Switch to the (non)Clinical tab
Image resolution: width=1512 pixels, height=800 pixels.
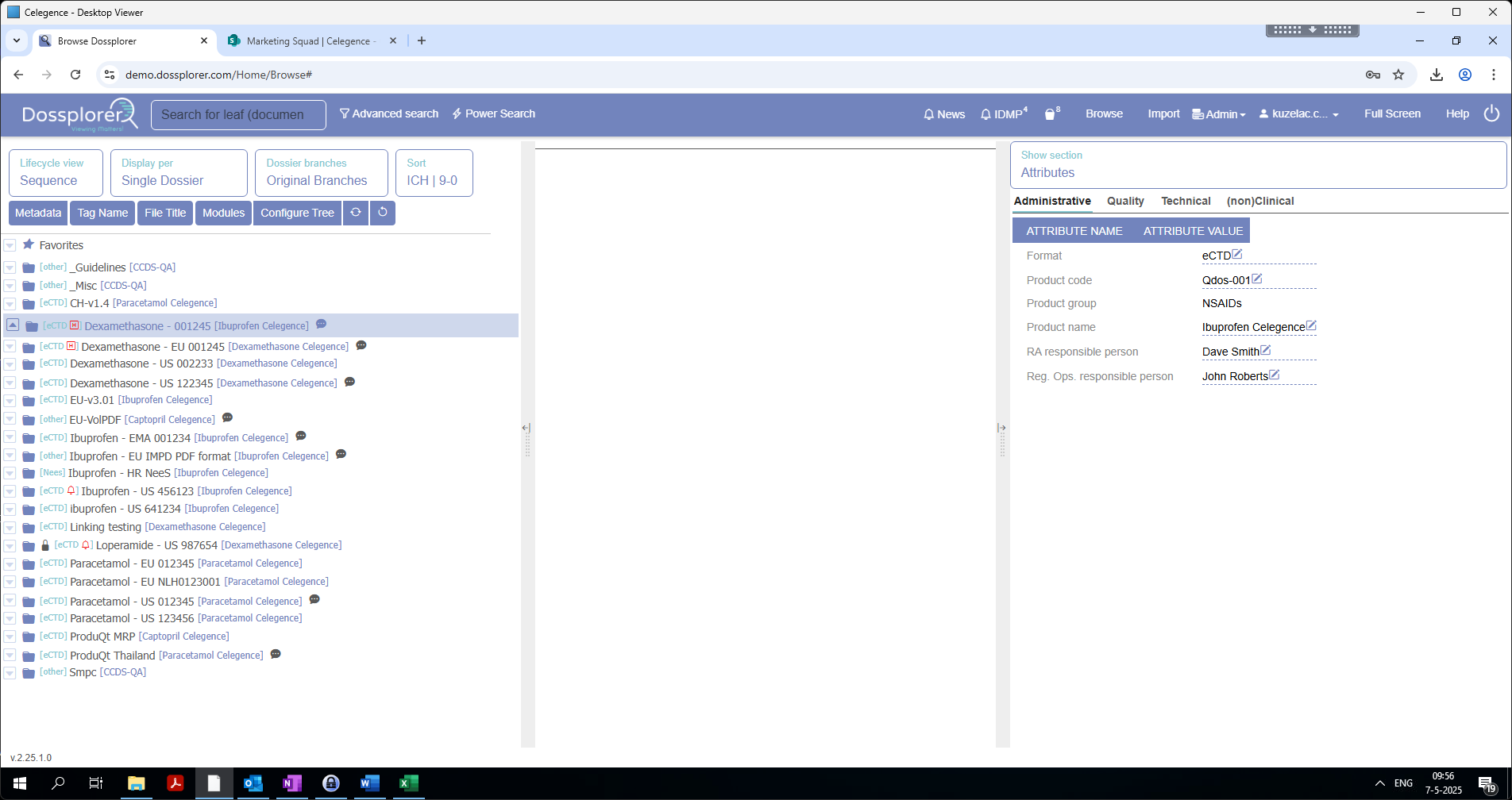click(x=1260, y=201)
